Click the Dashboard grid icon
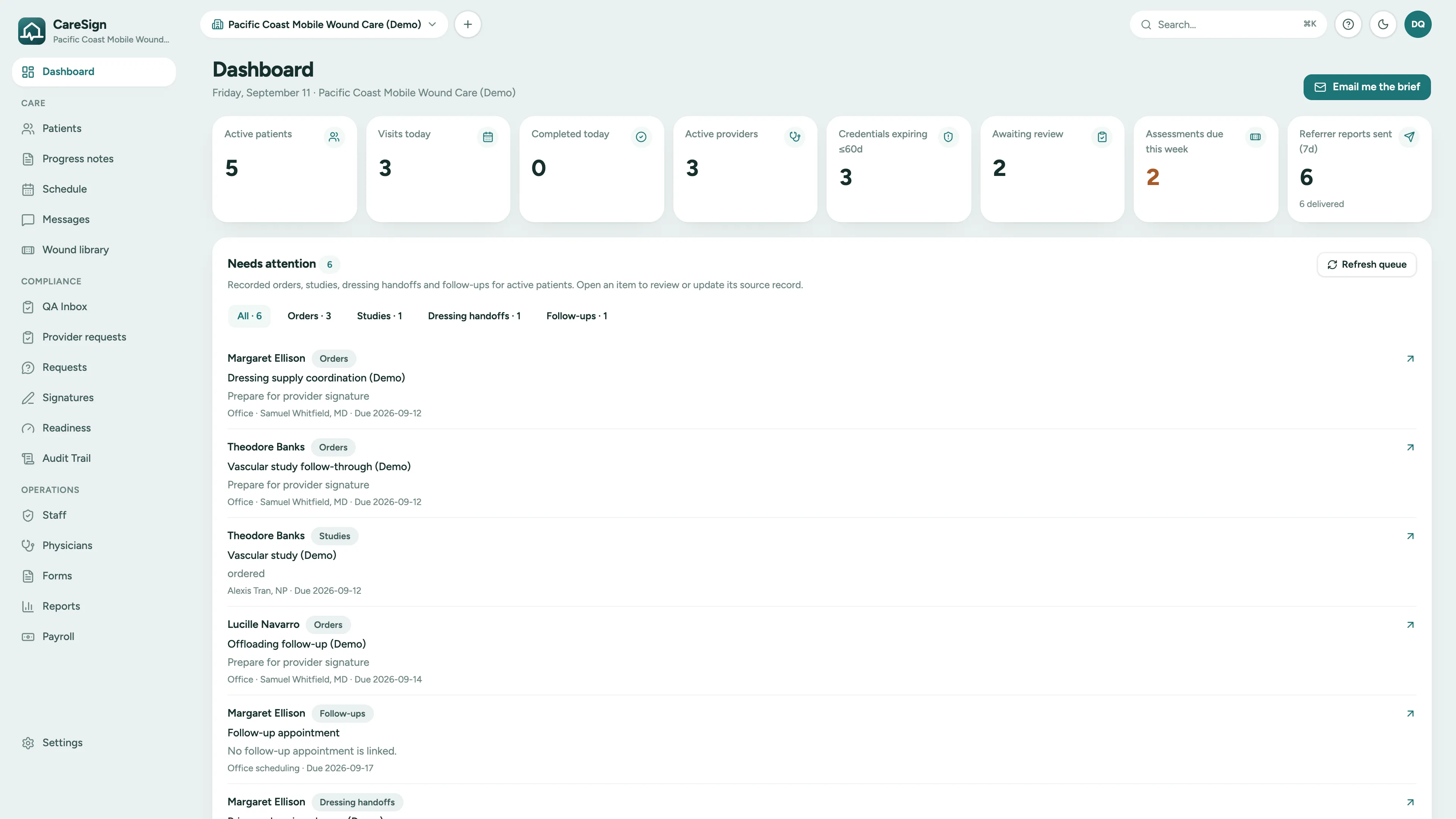 tap(28, 72)
